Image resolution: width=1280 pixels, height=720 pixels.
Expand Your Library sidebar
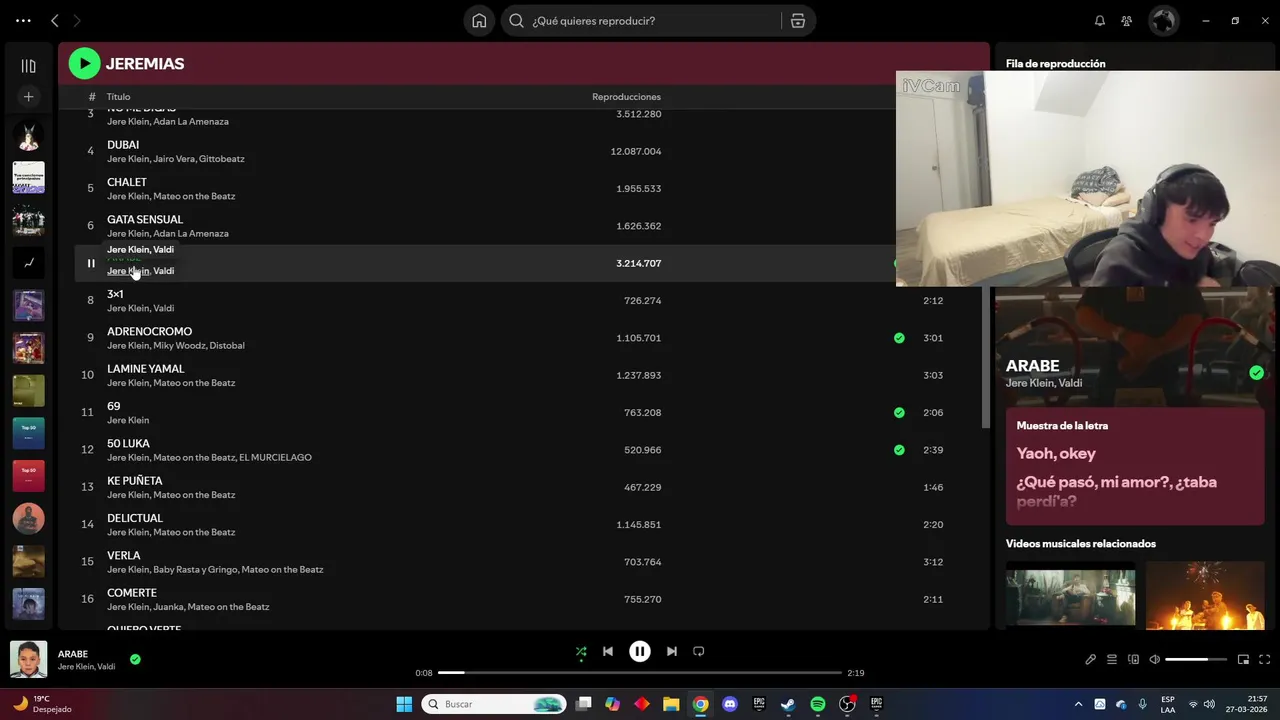[x=28, y=66]
